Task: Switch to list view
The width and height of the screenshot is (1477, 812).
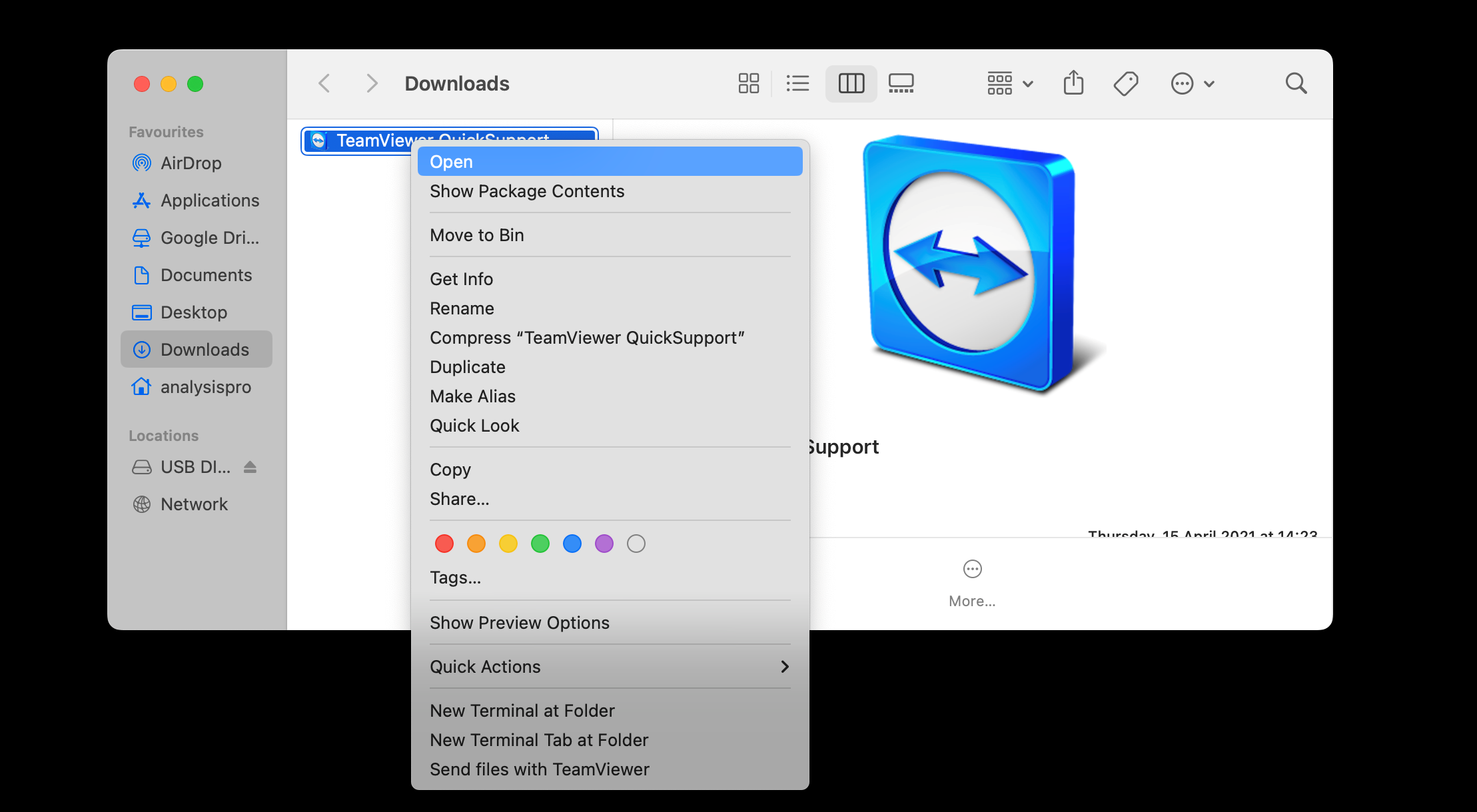Action: coord(797,83)
